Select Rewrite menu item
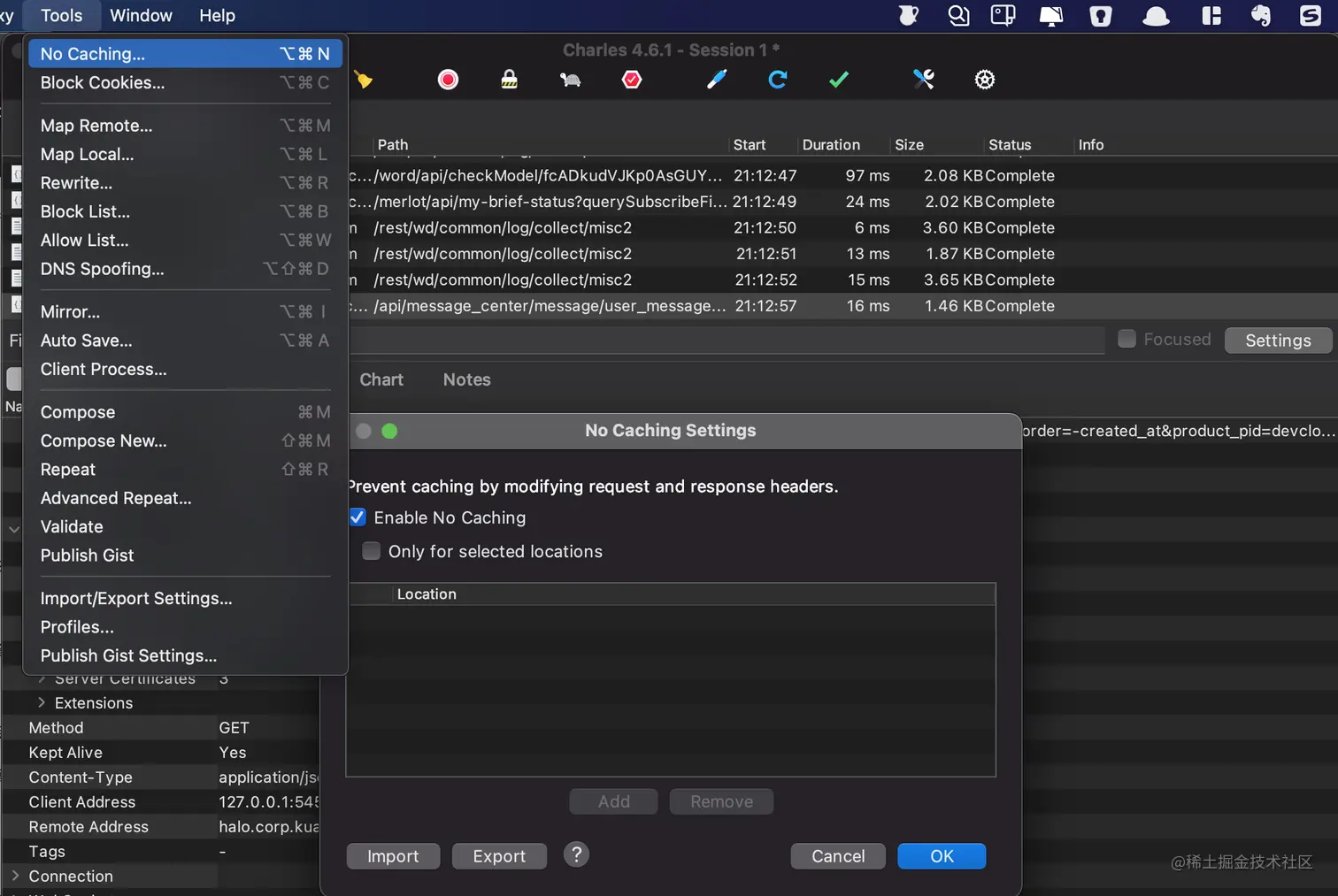1338x896 pixels. click(185, 183)
